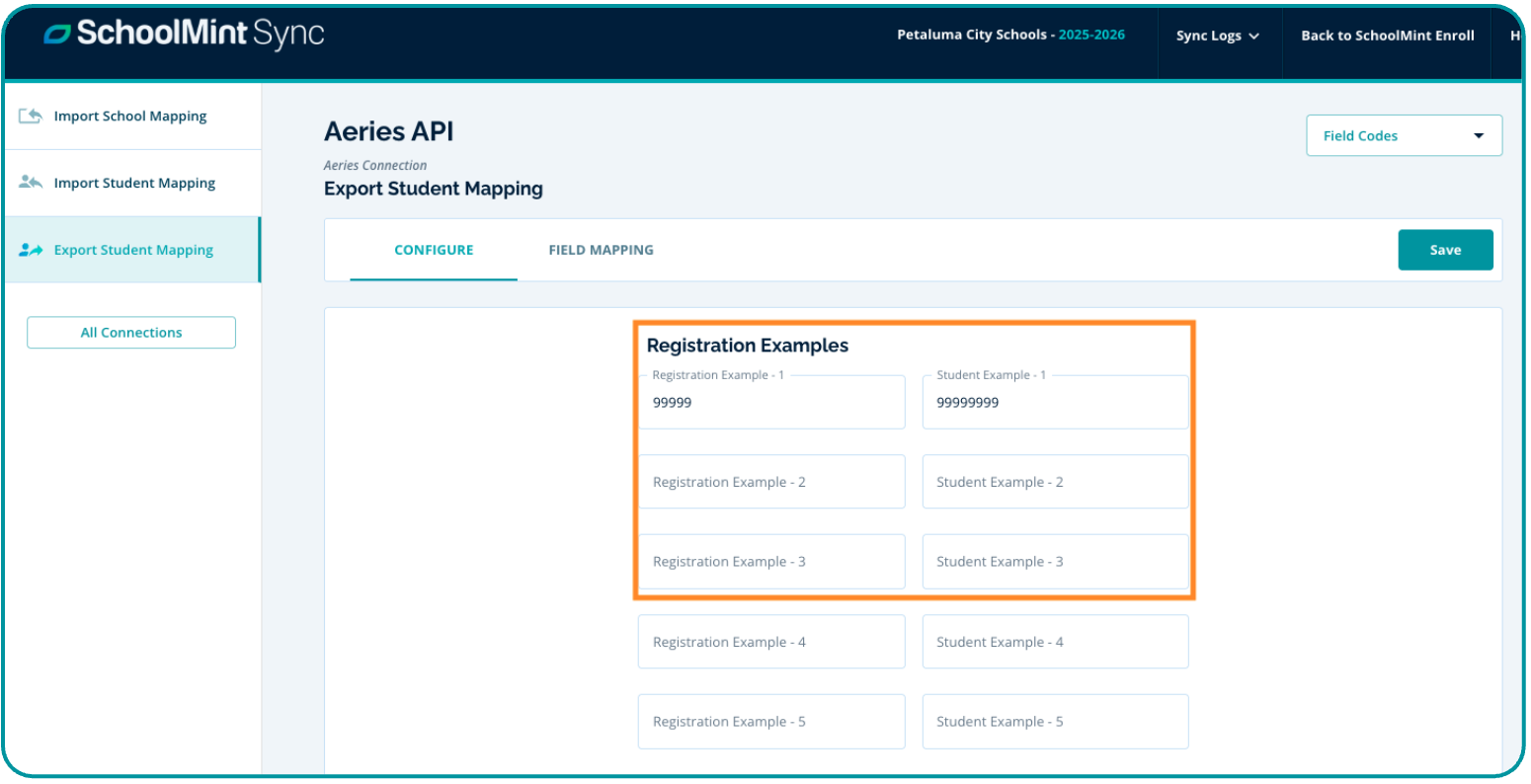Select the Registration Example - 4 field
The height and width of the screenshot is (784, 1531).
(x=770, y=642)
